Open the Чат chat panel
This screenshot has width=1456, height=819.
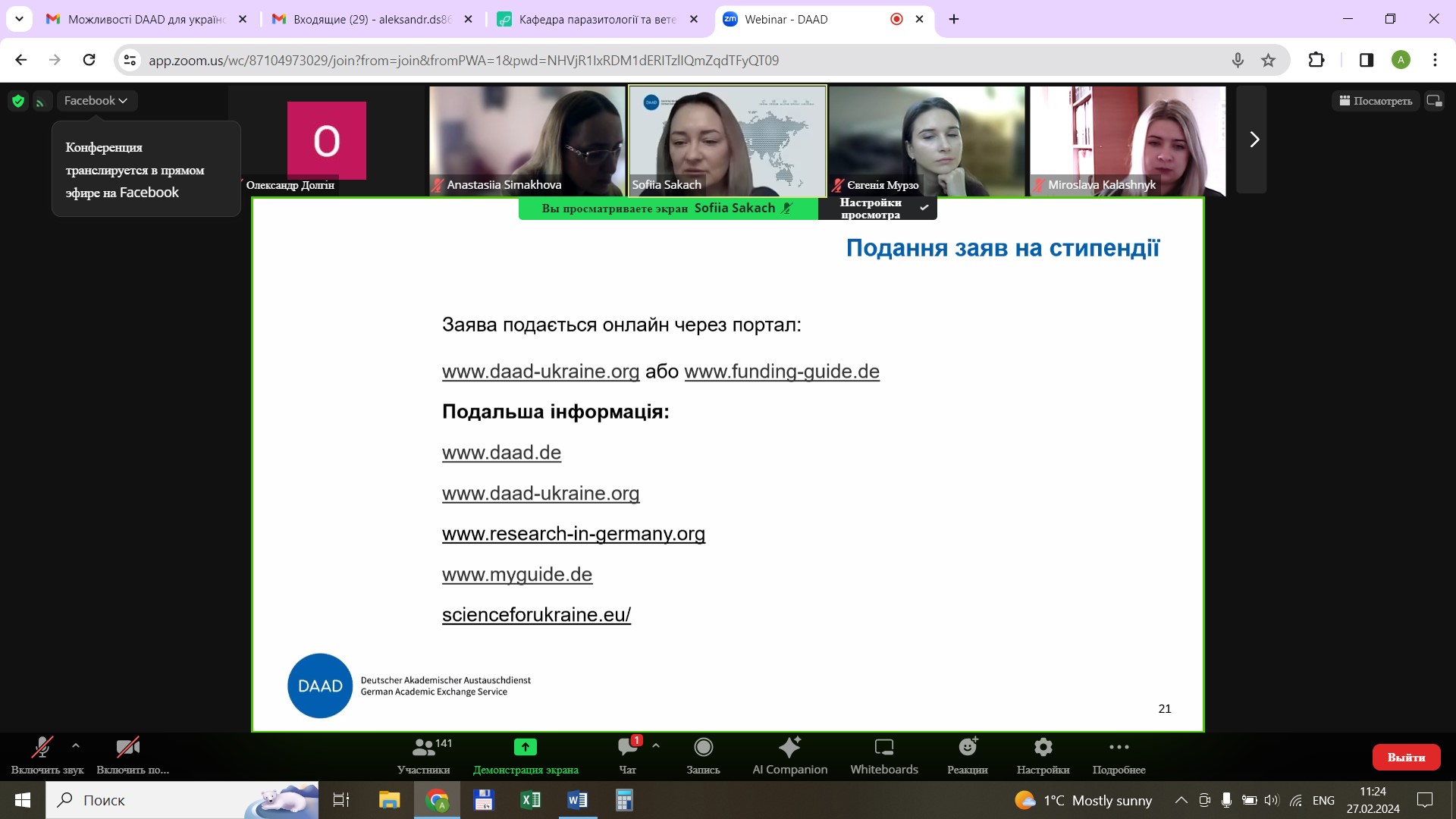click(628, 755)
